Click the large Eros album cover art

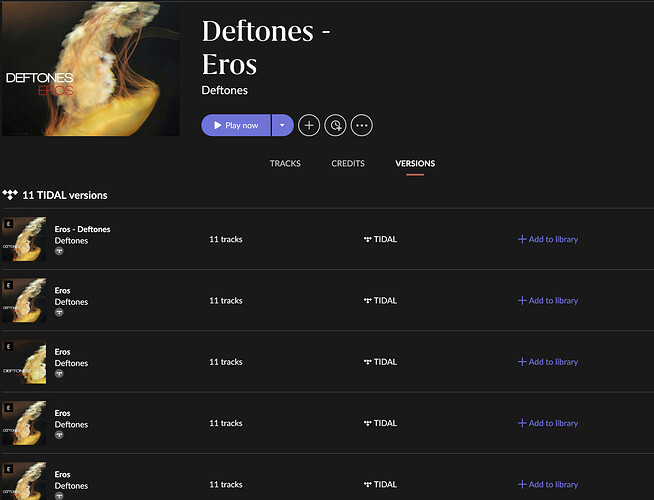pos(91,68)
